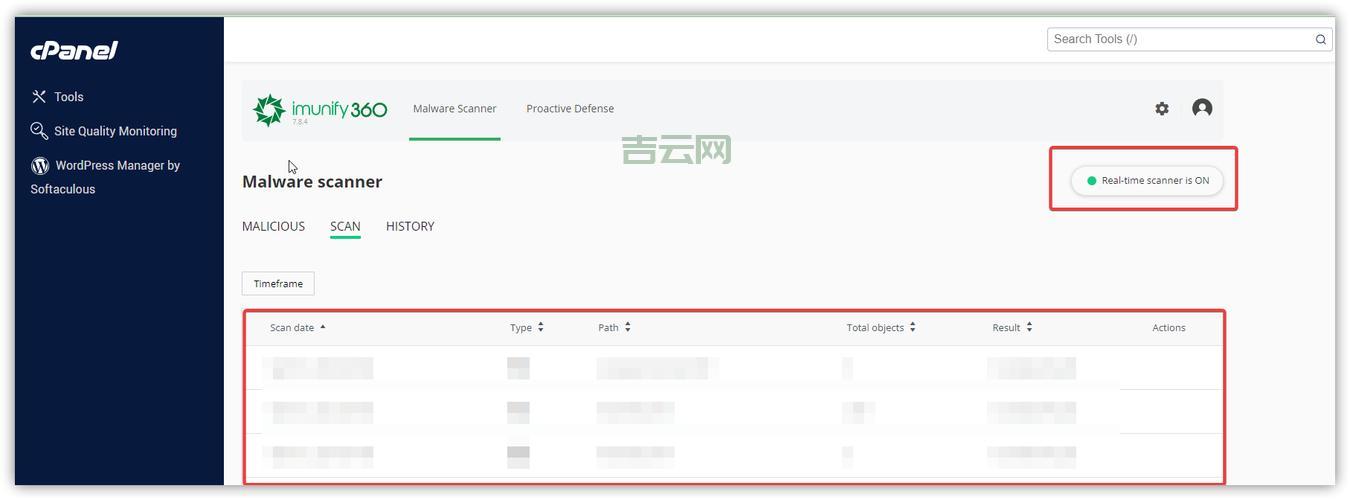Open the MALICIOUS sub-tab

pyautogui.click(x=273, y=226)
